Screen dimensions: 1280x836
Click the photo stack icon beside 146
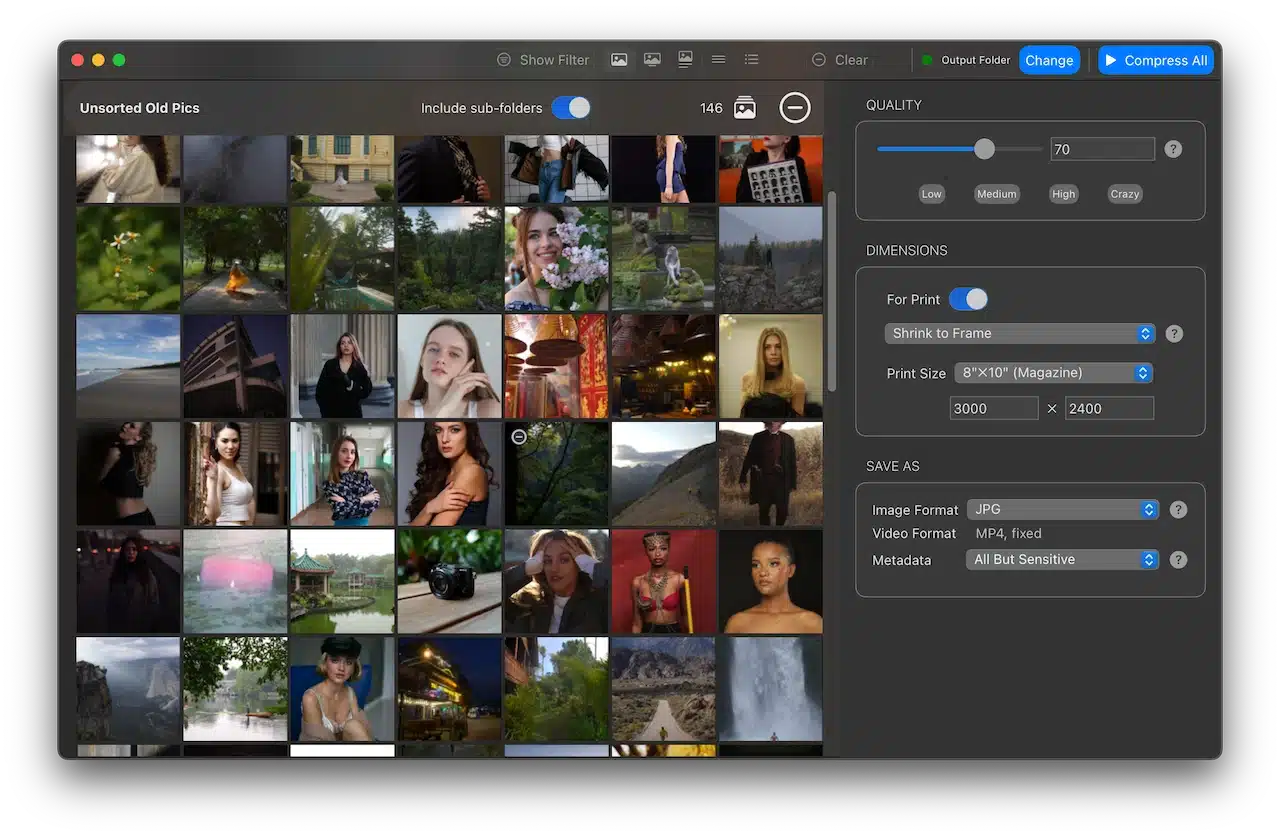pyautogui.click(x=745, y=108)
